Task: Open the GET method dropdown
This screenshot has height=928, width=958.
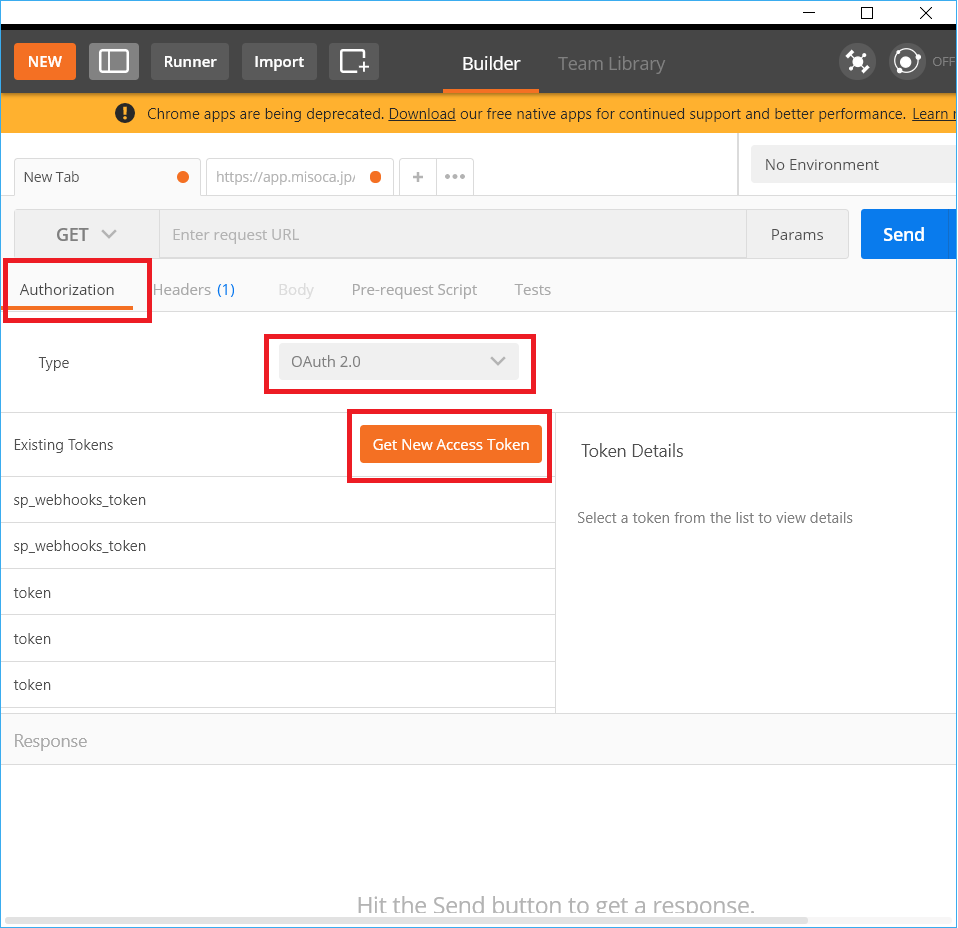Action: pos(87,235)
